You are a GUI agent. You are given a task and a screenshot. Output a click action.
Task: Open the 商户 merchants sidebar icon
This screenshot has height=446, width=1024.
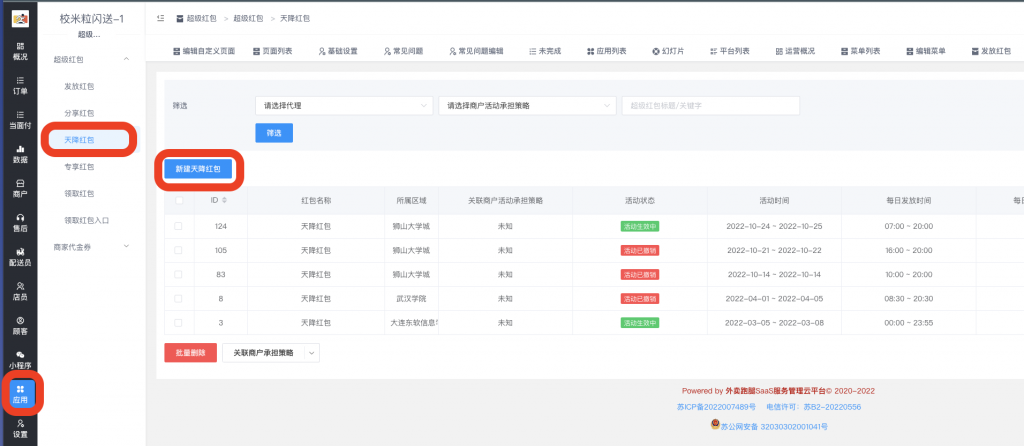[20, 189]
